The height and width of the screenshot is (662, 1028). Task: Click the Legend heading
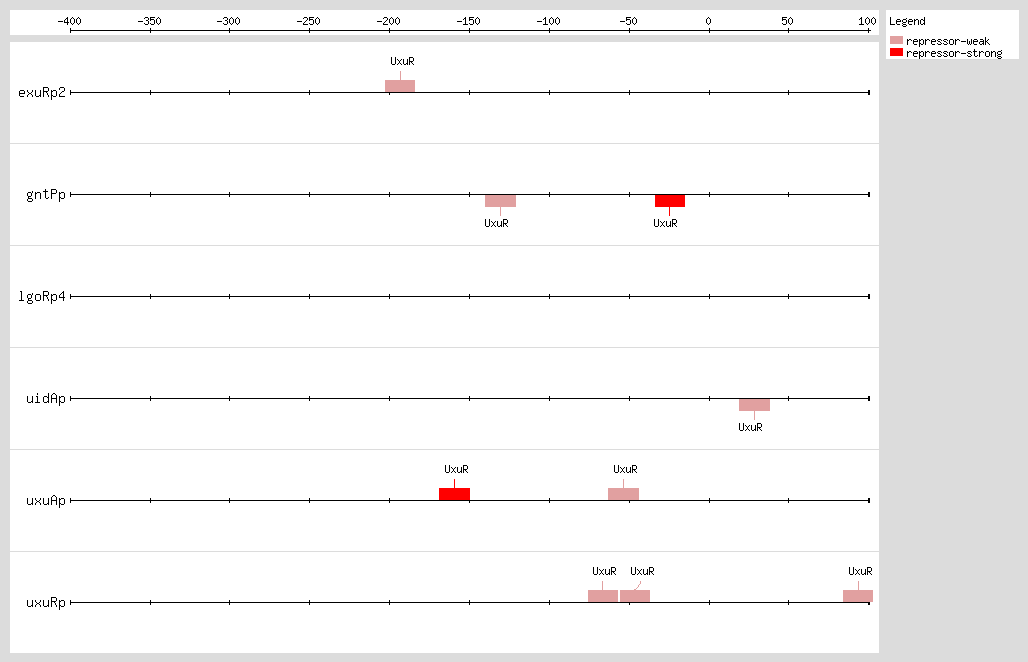pyautogui.click(x=907, y=22)
